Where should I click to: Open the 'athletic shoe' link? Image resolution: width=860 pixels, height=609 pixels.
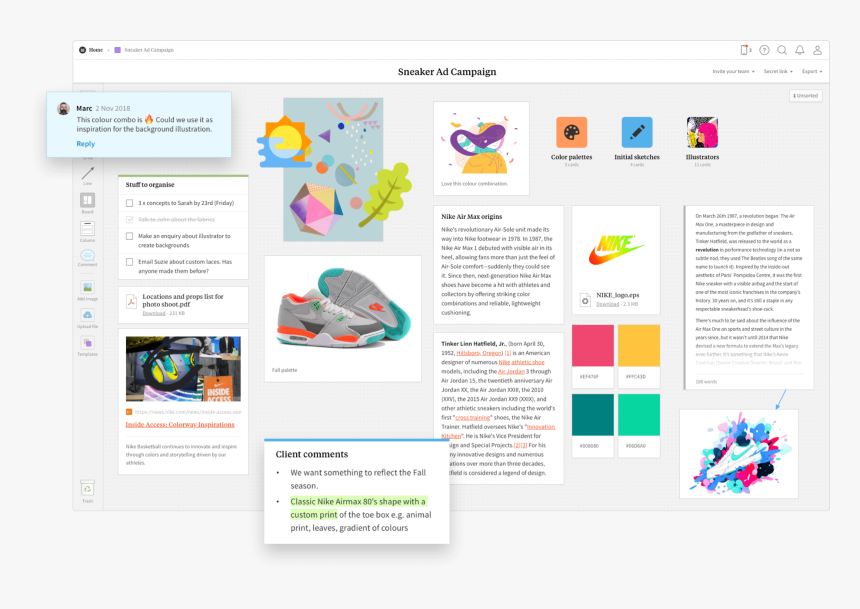tap(528, 362)
